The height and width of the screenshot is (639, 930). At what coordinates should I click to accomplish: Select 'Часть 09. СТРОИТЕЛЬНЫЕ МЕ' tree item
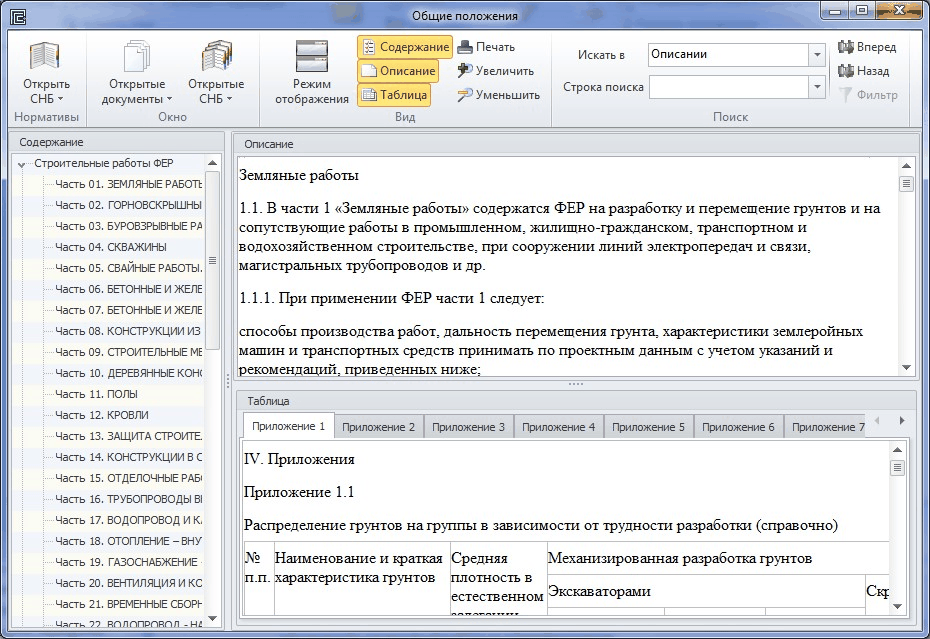point(128,352)
